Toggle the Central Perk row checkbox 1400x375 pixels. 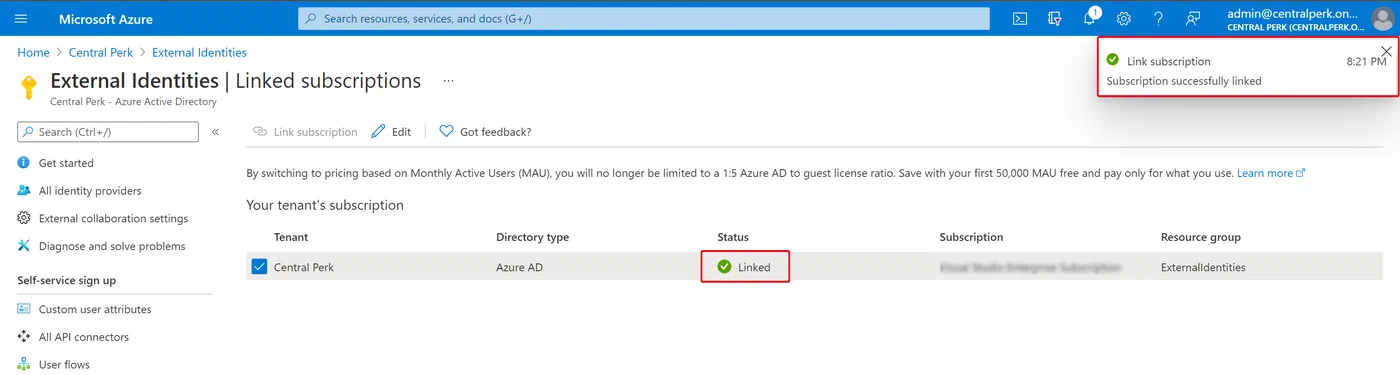tap(260, 267)
